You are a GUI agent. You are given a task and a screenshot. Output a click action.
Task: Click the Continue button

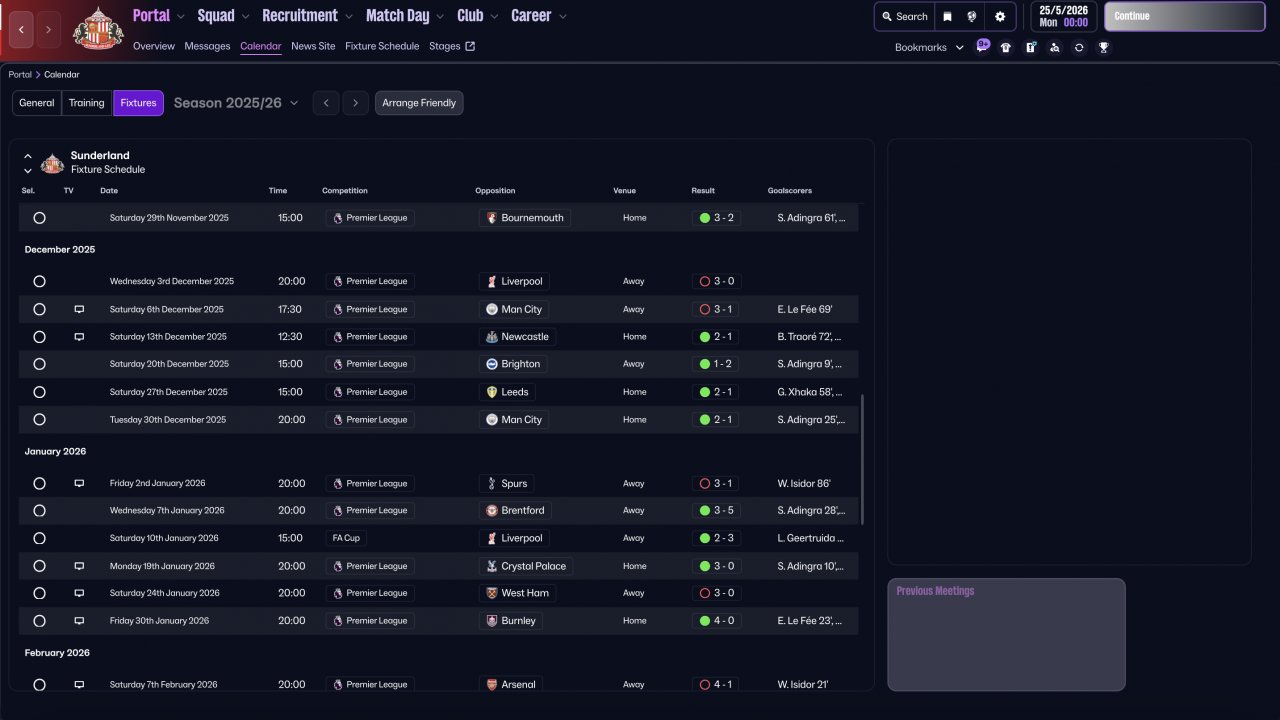tap(1185, 16)
